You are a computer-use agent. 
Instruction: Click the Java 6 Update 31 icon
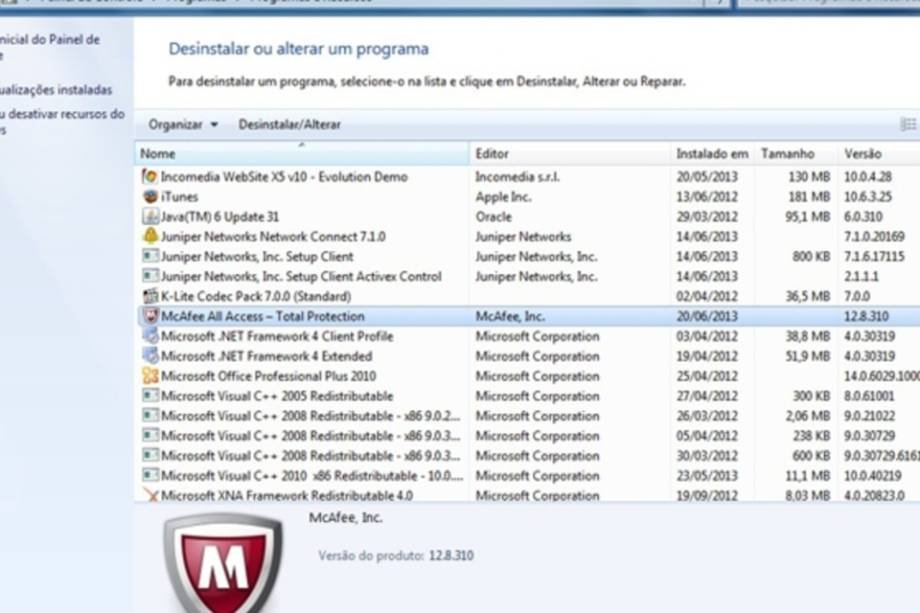(150, 216)
